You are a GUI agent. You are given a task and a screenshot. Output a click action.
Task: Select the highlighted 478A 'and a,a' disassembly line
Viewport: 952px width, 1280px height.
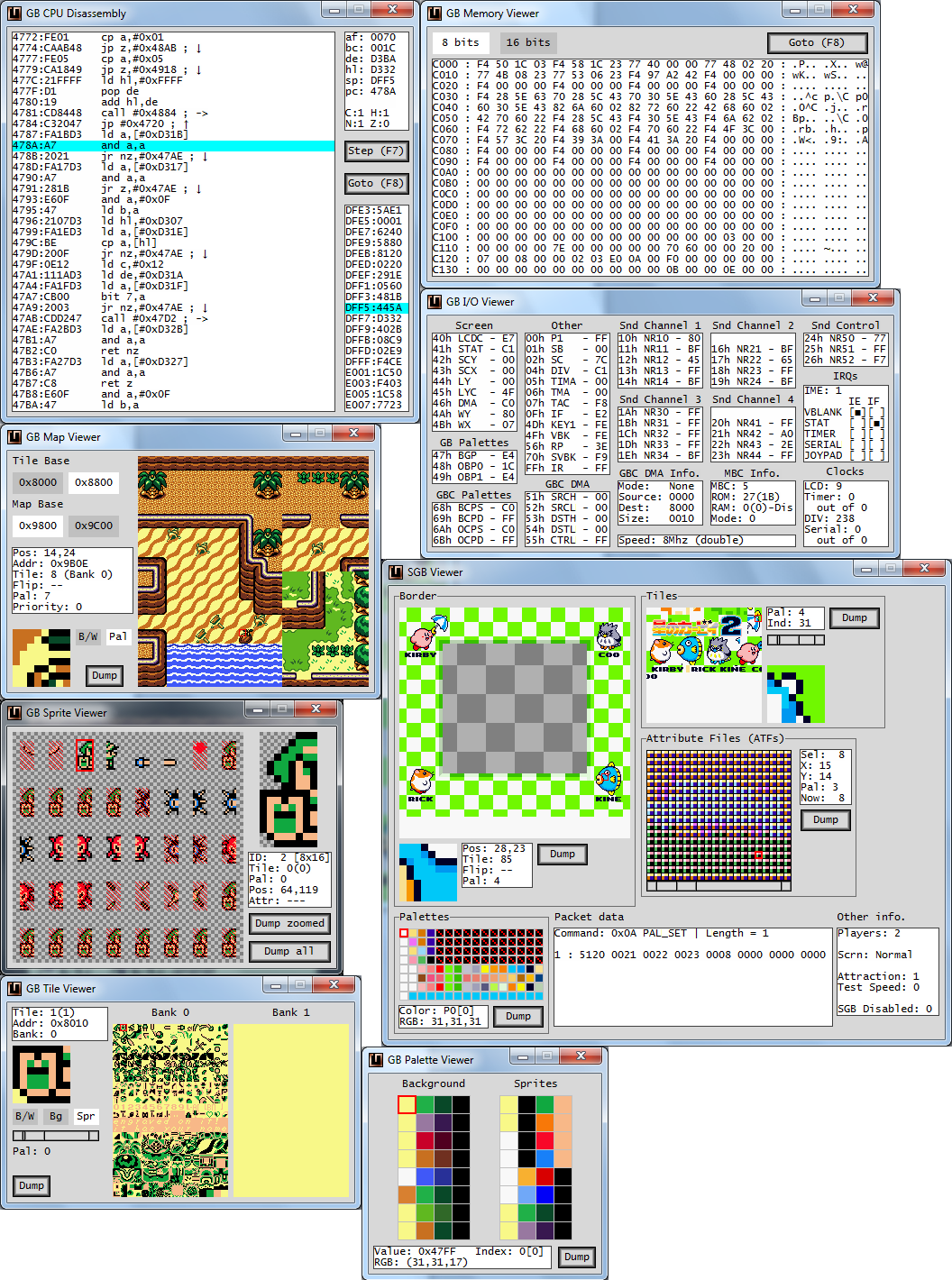coord(171,145)
